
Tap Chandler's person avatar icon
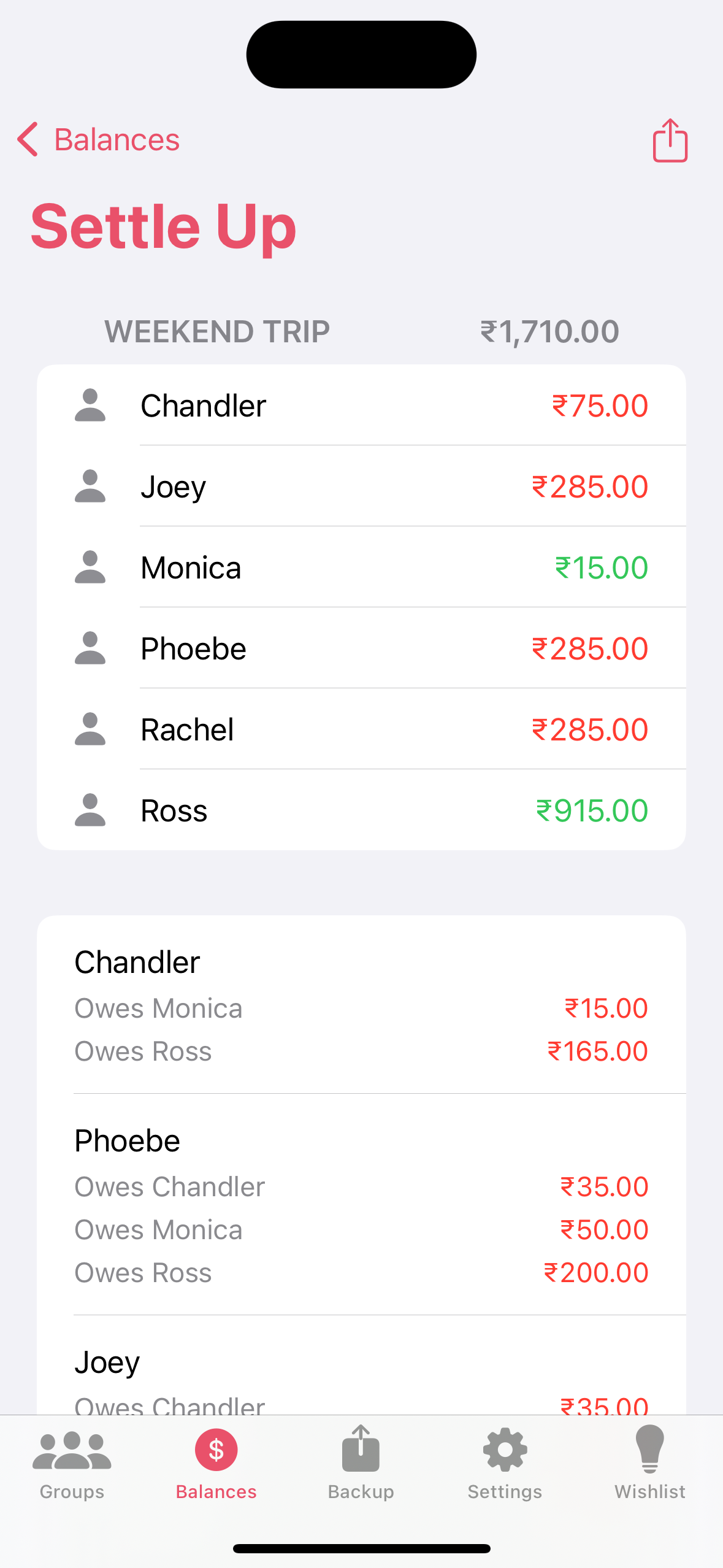pyautogui.click(x=90, y=405)
